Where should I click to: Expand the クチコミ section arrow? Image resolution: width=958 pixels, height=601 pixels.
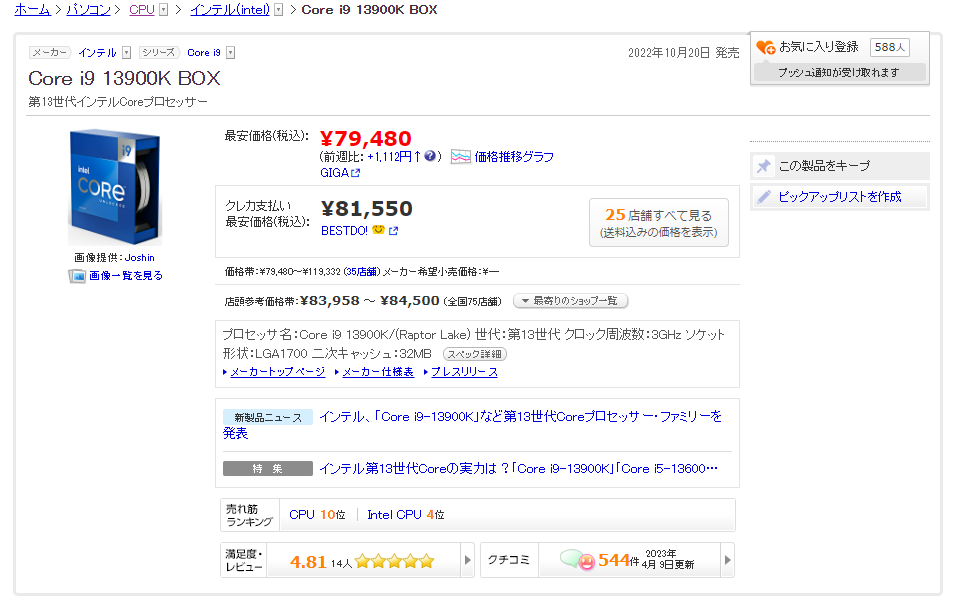click(727, 559)
